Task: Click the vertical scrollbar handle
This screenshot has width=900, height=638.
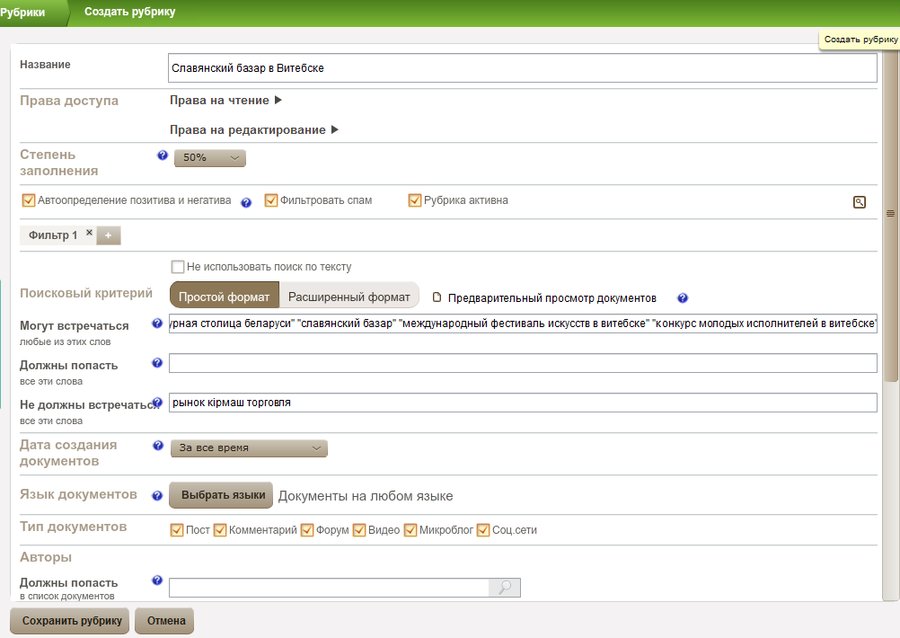Action: [x=890, y=213]
